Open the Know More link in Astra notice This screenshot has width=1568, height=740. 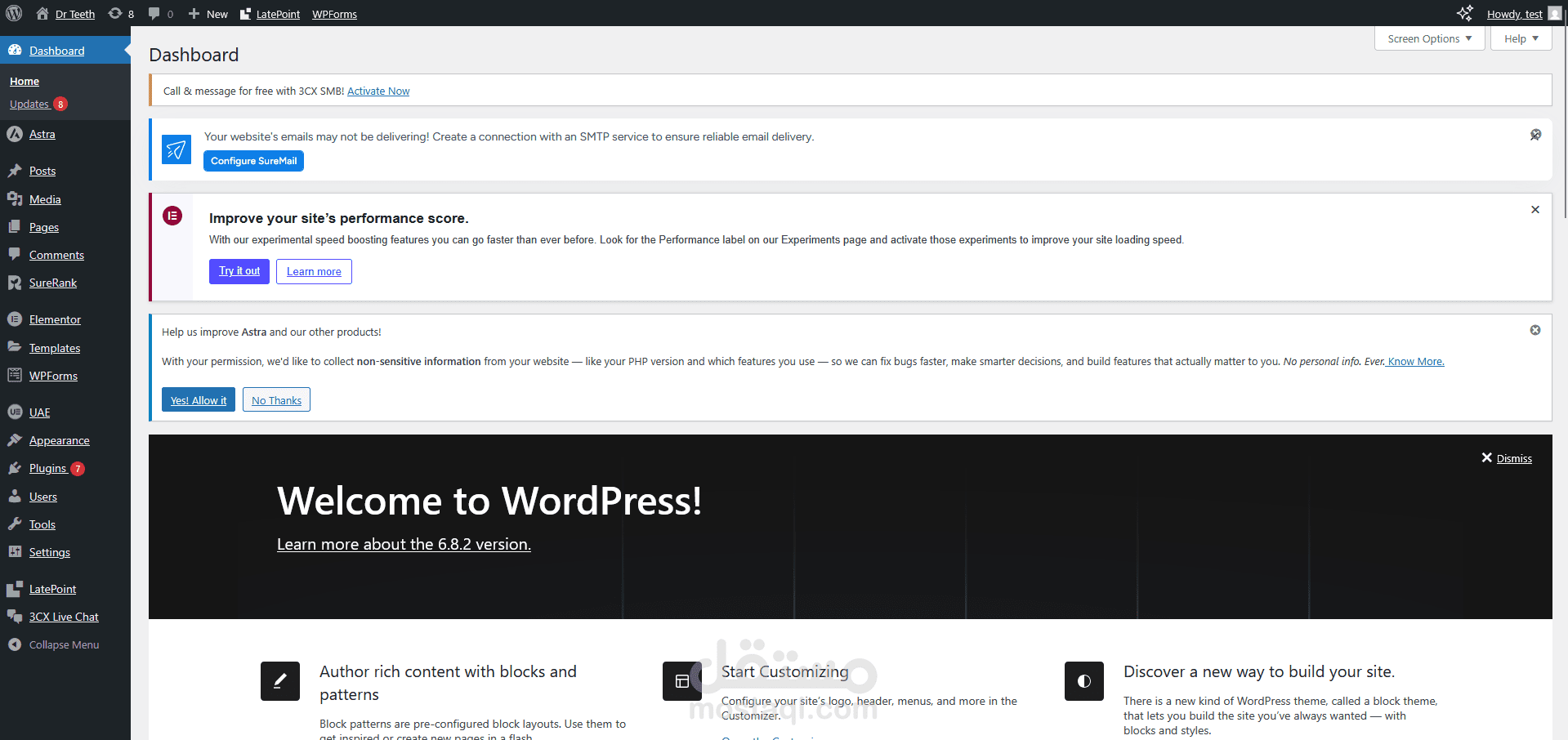coord(1415,361)
